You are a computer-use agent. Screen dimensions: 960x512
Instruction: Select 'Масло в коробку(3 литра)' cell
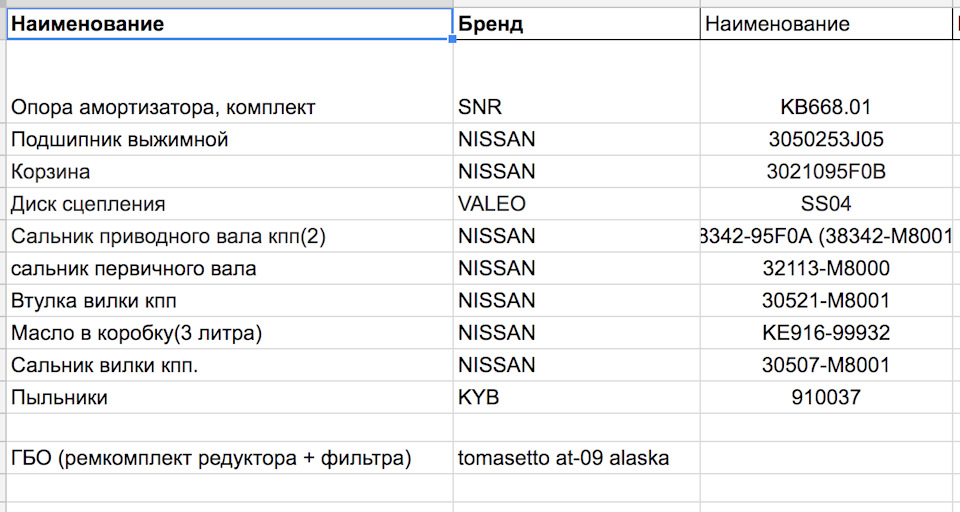(230, 333)
